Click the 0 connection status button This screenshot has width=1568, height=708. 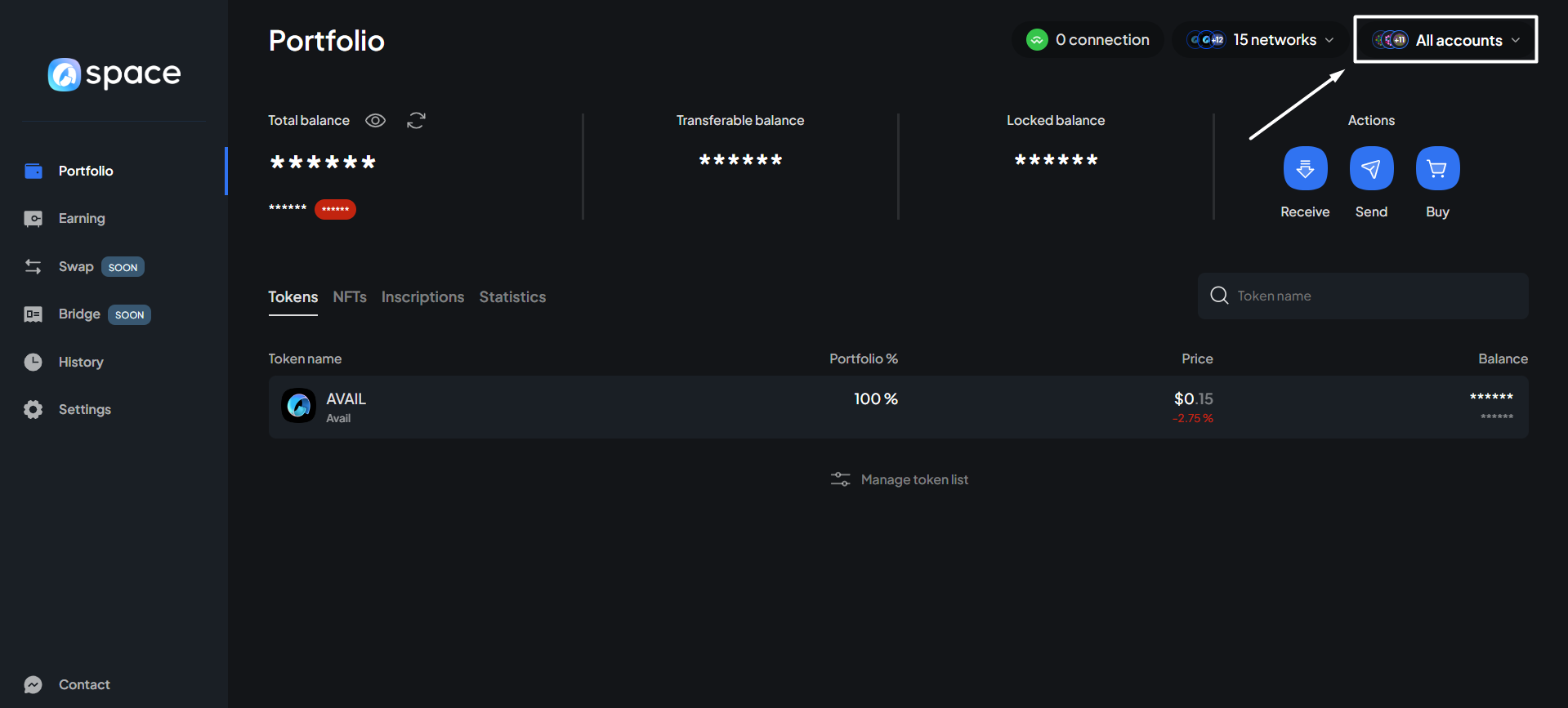click(x=1088, y=40)
